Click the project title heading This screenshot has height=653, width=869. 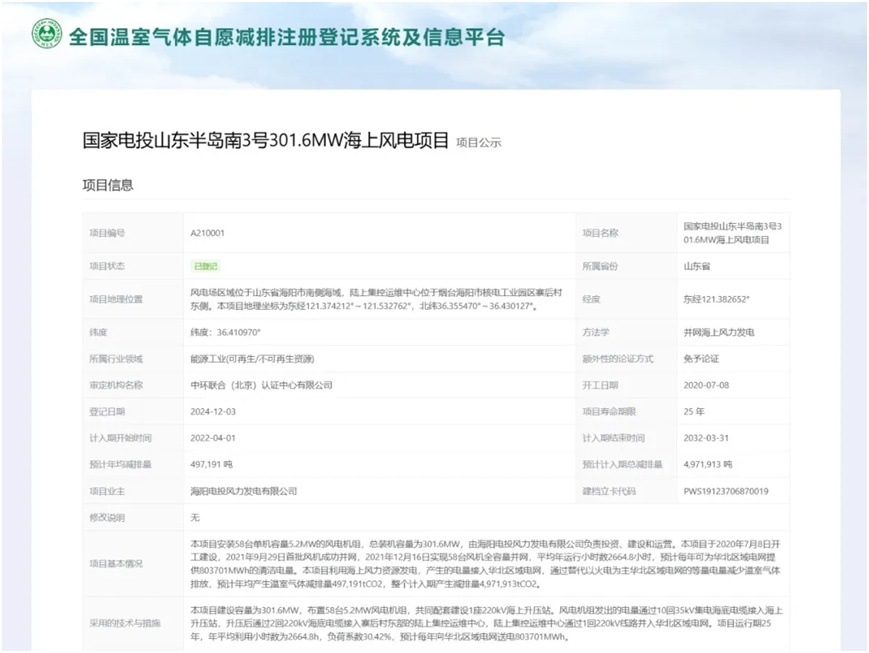tap(265, 140)
